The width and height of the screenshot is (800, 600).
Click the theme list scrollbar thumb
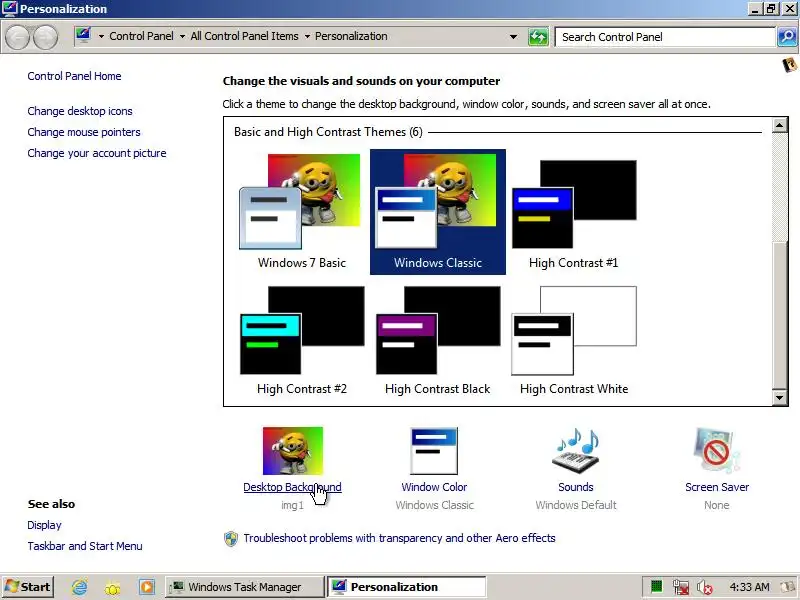(780, 315)
